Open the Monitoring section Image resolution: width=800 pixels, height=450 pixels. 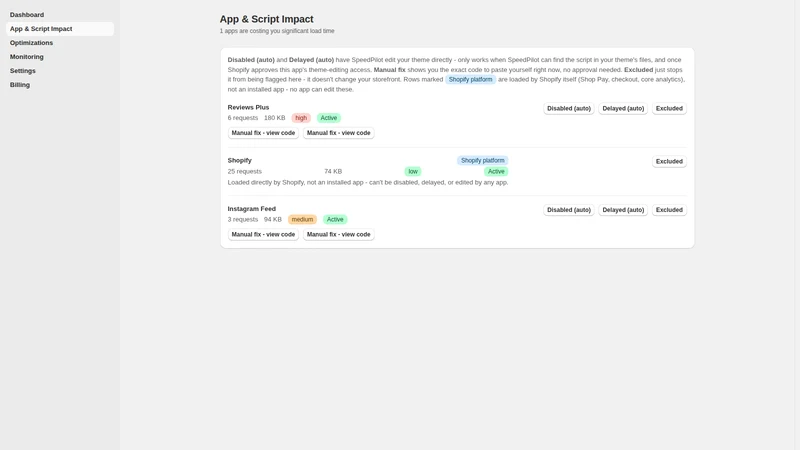pyautogui.click(x=27, y=57)
